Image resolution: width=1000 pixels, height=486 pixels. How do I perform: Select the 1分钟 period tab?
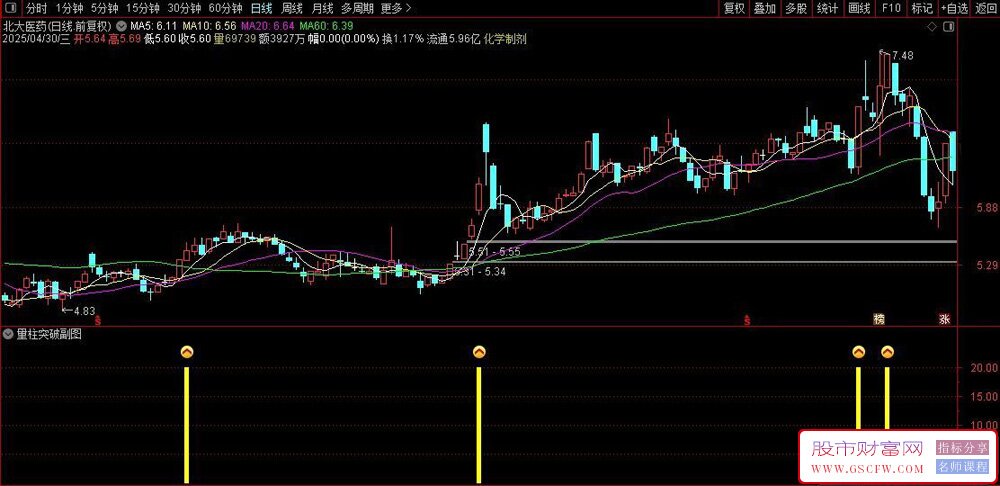coord(69,9)
